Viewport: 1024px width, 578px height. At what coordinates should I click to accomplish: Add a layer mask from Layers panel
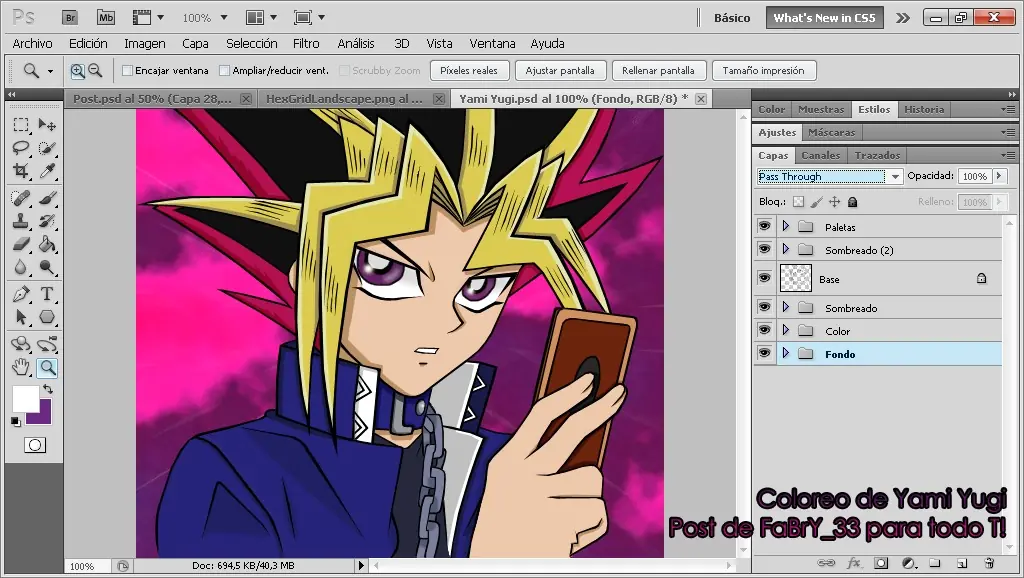point(881,563)
